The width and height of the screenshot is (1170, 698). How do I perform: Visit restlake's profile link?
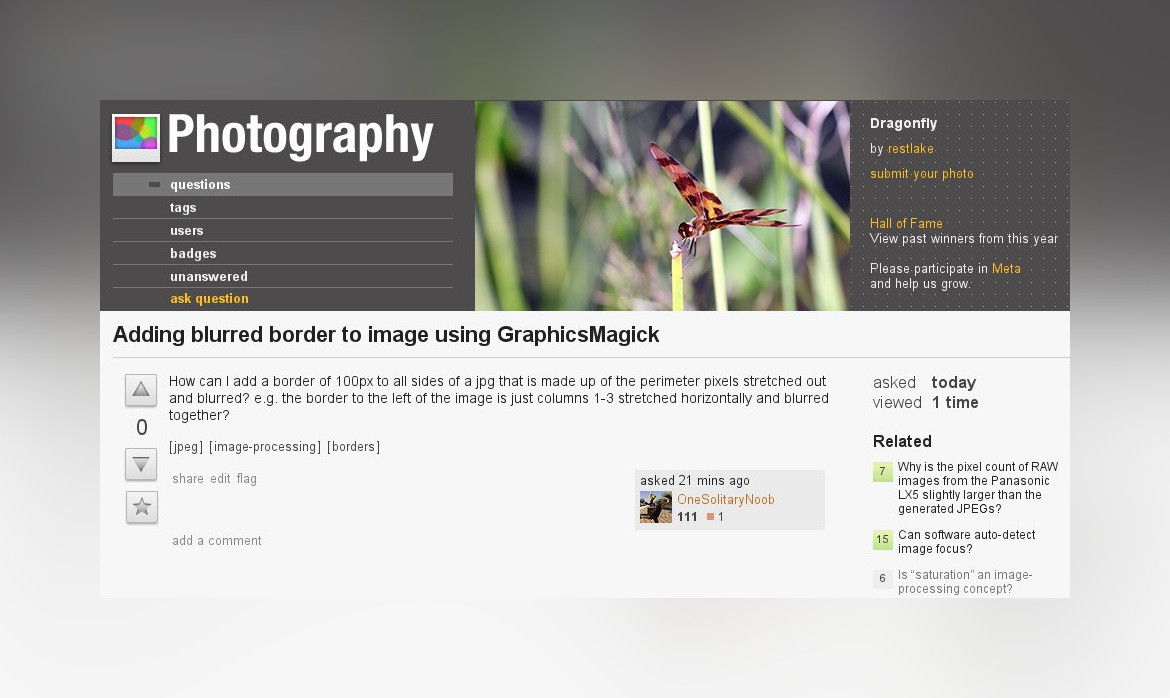pyautogui.click(x=910, y=149)
